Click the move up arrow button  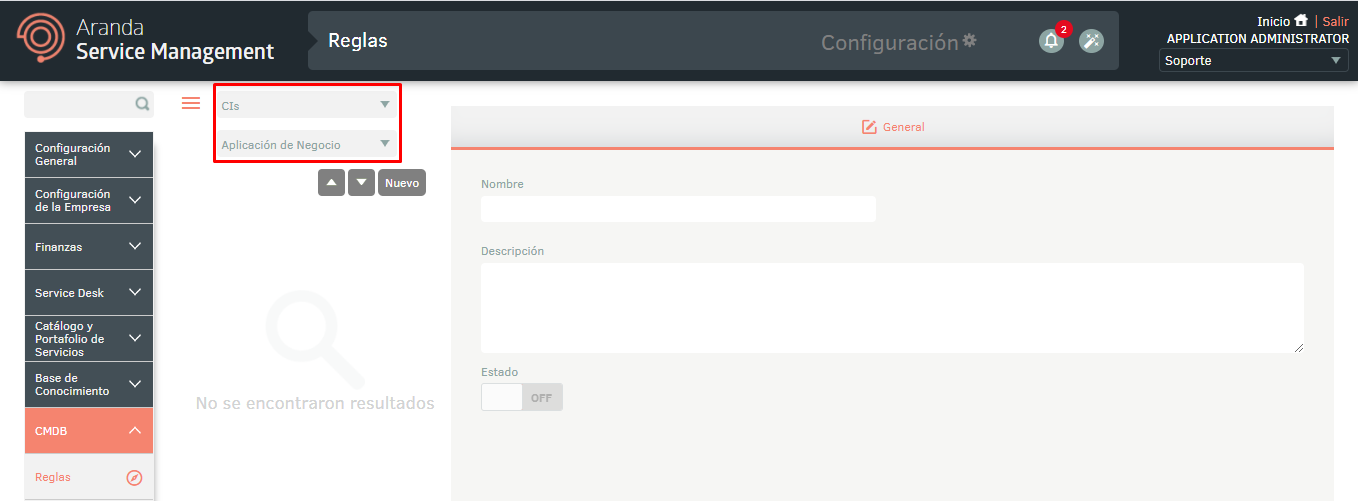pos(332,183)
